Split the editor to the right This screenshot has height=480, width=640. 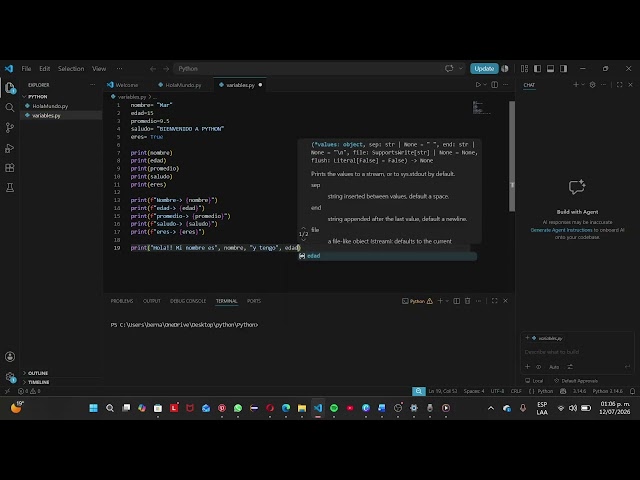494,85
